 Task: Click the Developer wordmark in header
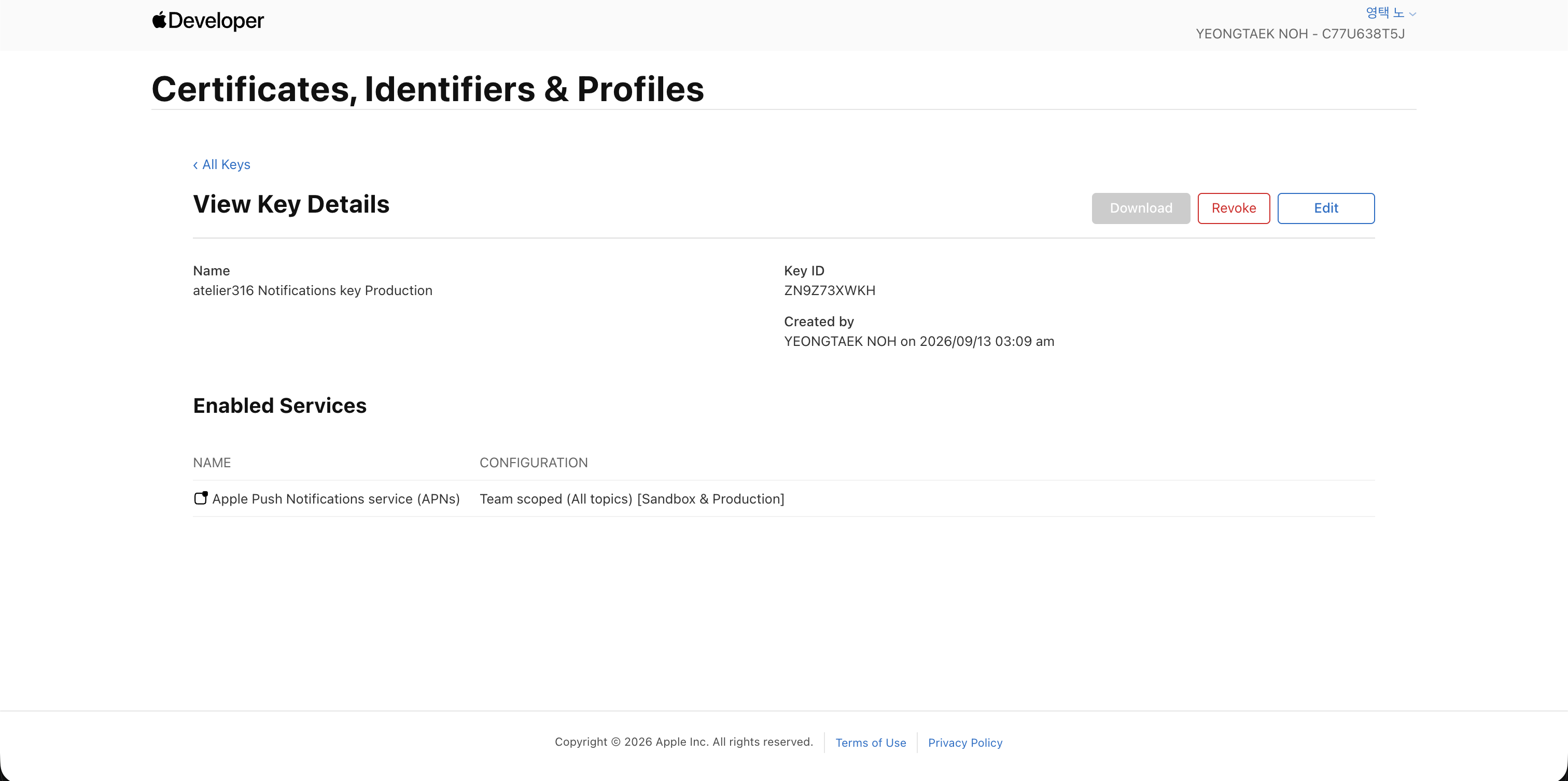[x=216, y=21]
